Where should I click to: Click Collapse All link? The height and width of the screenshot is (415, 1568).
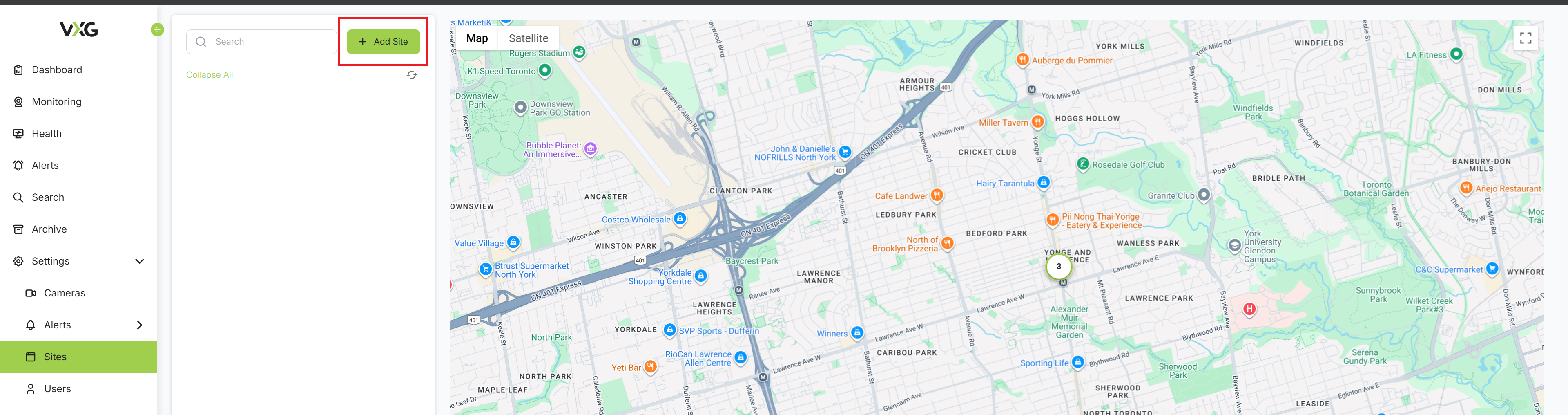click(210, 75)
